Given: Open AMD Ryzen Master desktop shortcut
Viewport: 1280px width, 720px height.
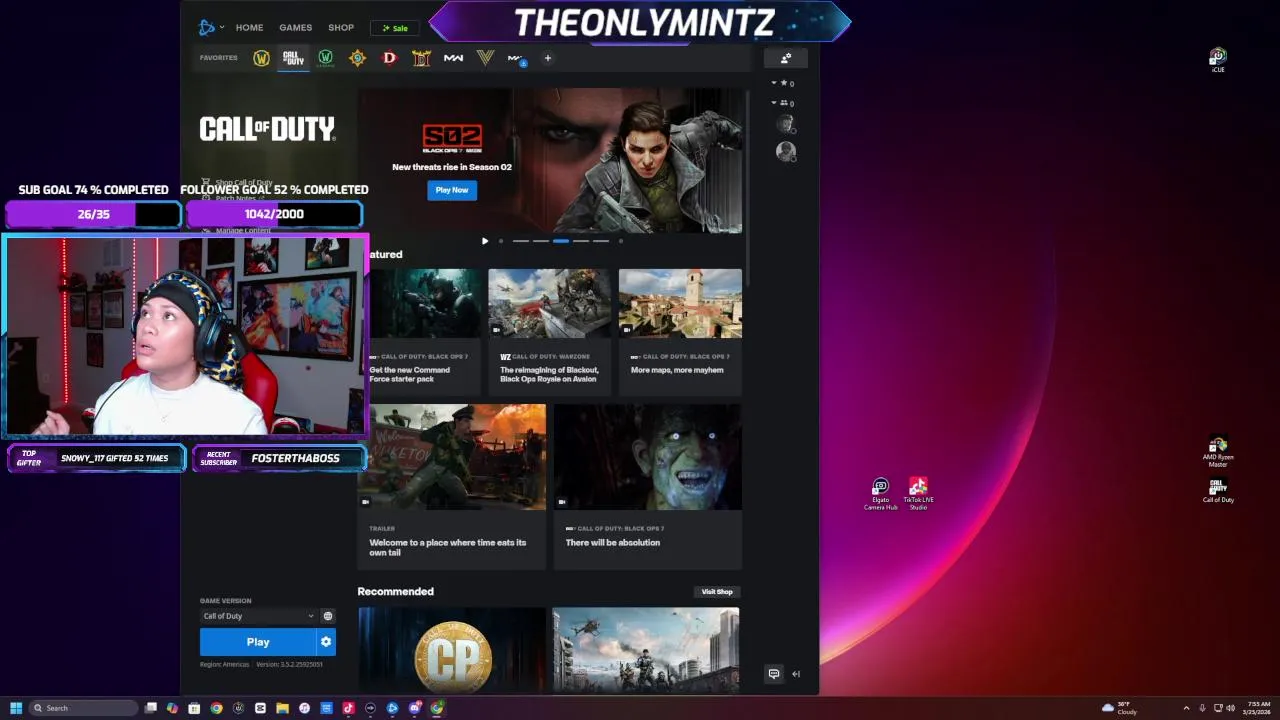Looking at the screenshot, I should (1217, 452).
